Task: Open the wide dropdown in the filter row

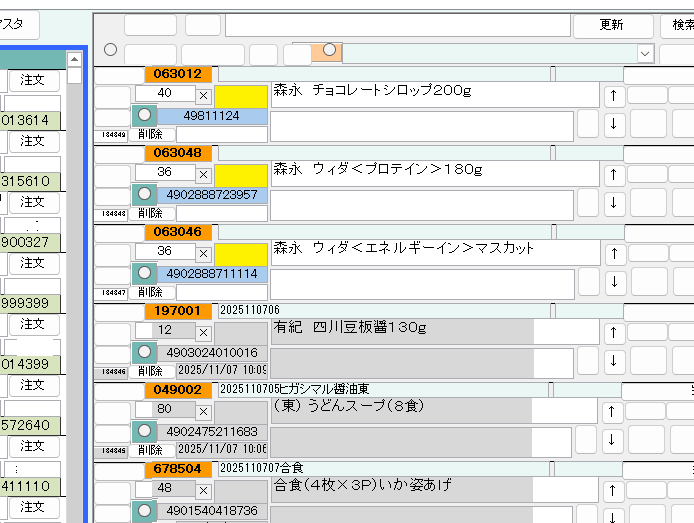Action: 645,54
